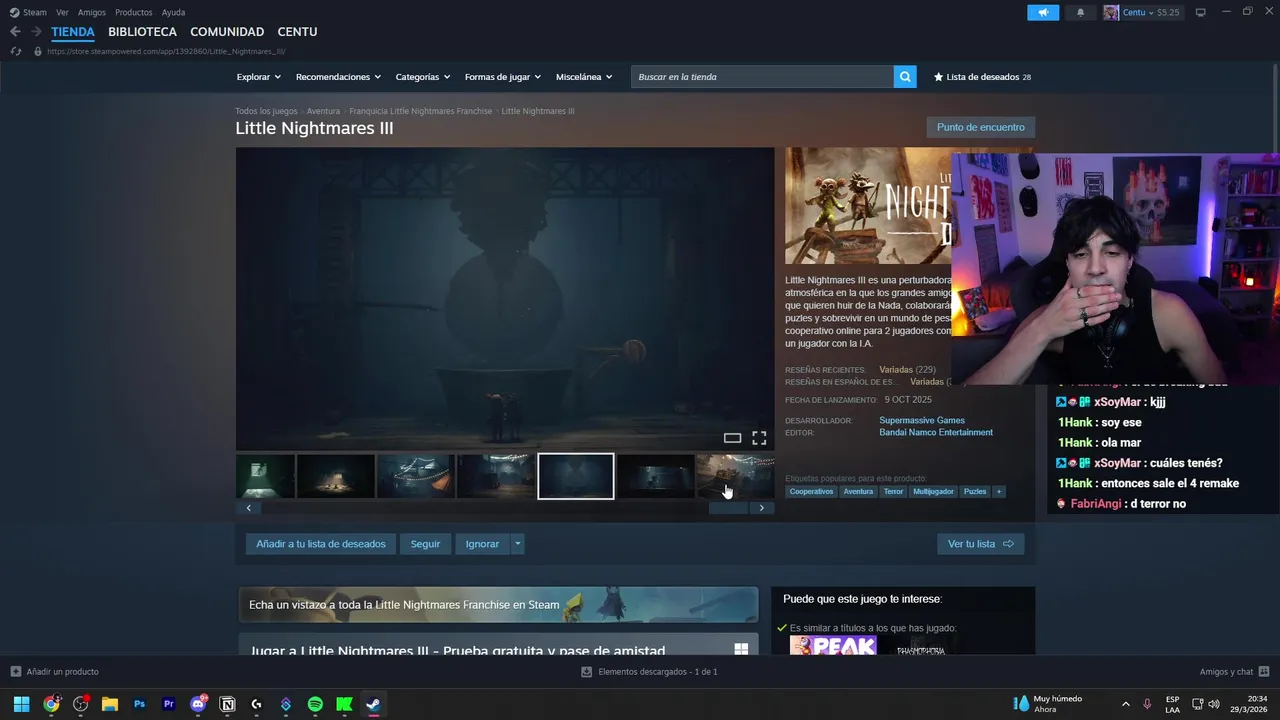The image size is (1280, 720).
Task: Go forward with the right navigation arrow
Action: click(36, 32)
